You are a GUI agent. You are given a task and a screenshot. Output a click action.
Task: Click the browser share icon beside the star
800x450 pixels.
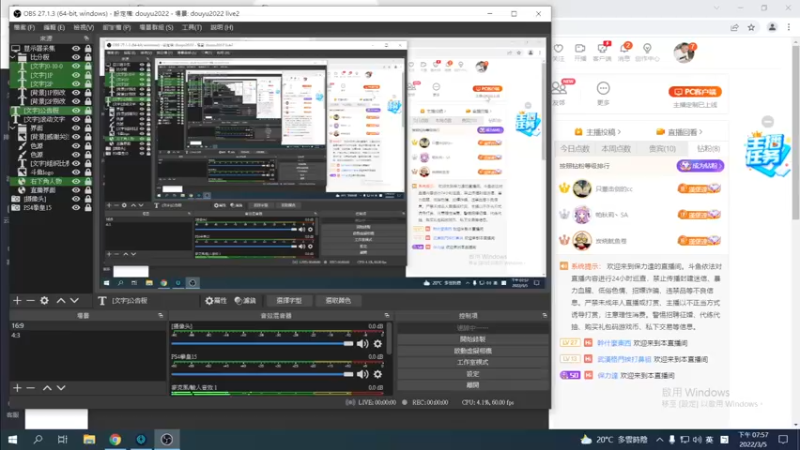734,28
